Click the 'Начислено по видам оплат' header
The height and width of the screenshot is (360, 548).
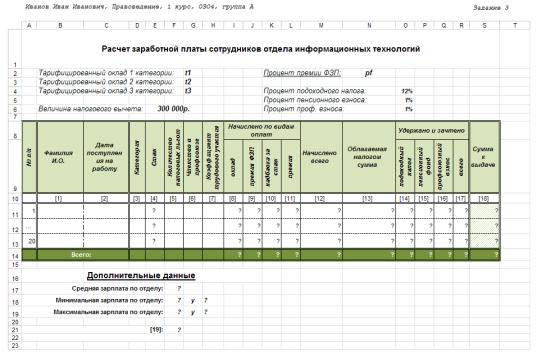(261, 130)
